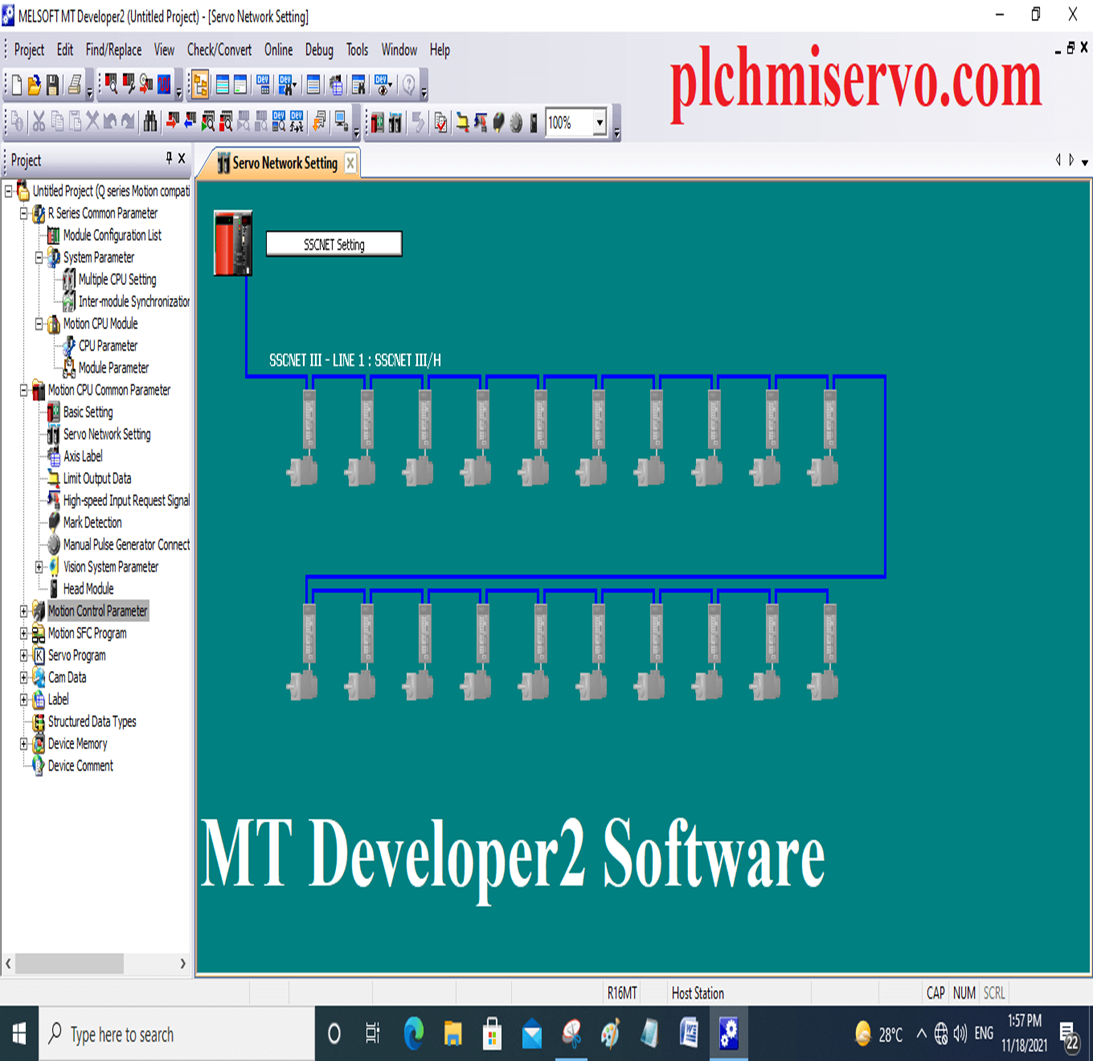
Task: Save the project with floppy icon
Action: pyautogui.click(x=52, y=85)
